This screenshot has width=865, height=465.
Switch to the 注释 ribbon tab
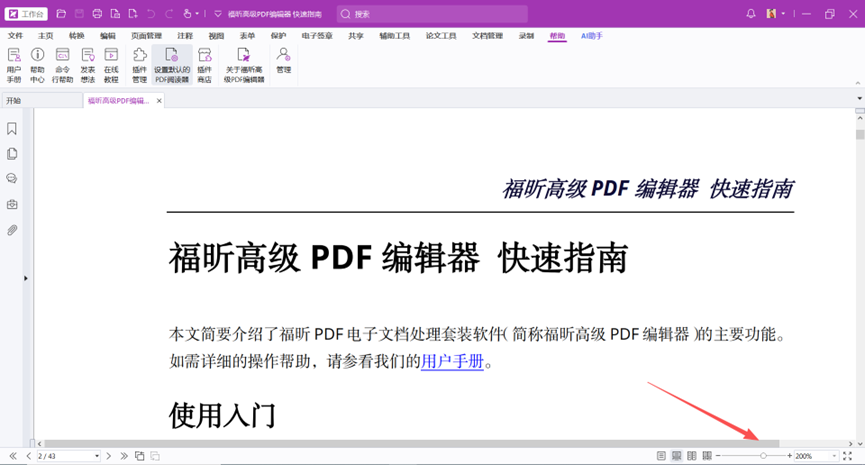(185, 36)
